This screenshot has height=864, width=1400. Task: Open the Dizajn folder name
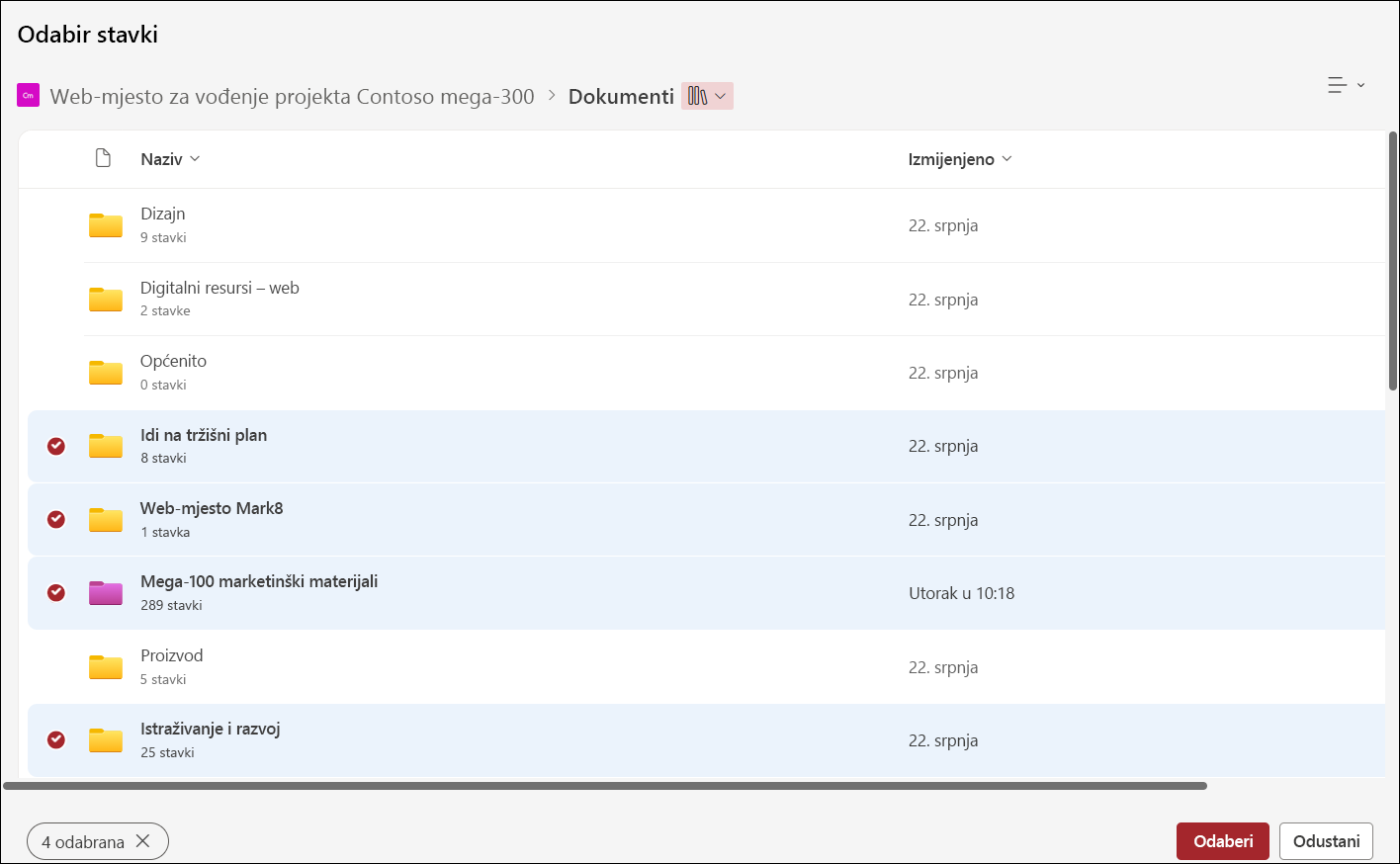pos(162,214)
